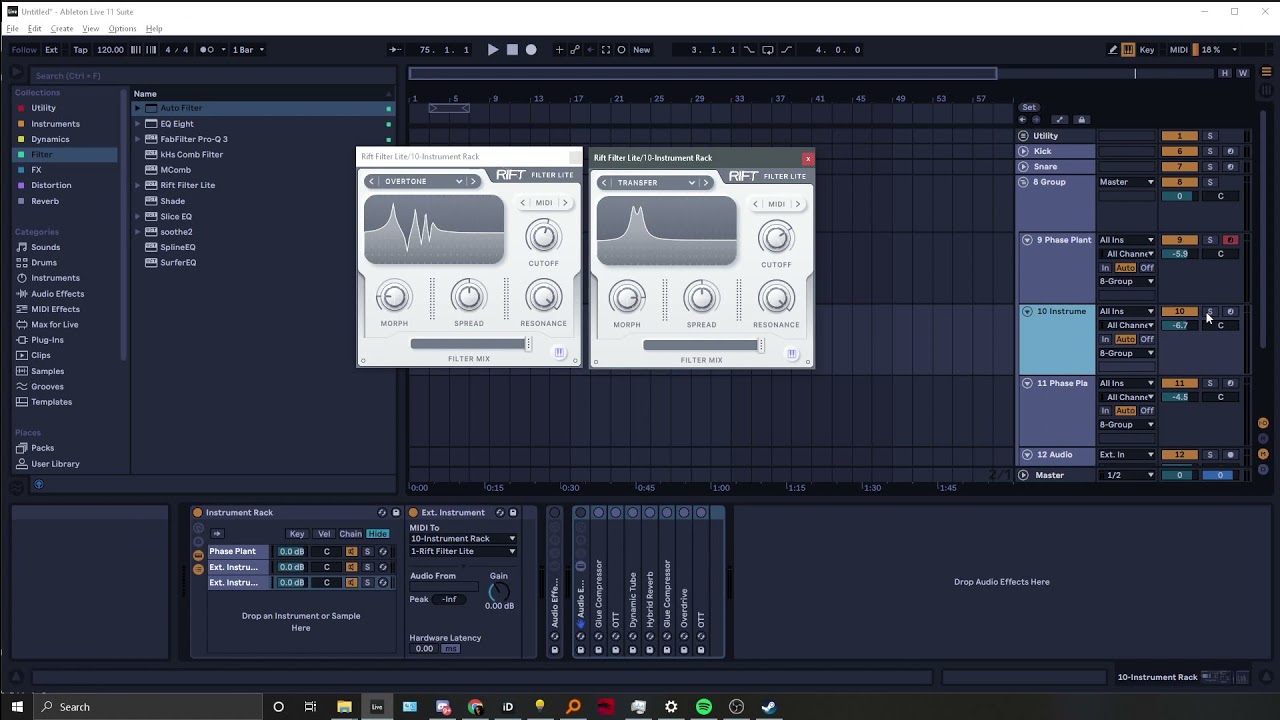The image size is (1280, 720).
Task: Click the MIDI Arrangement Overdub plus button
Action: (x=559, y=50)
